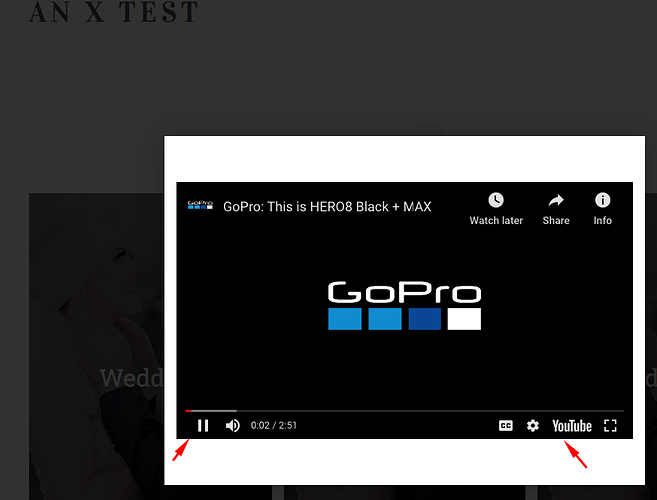Seek along the video progress bar

[404, 411]
